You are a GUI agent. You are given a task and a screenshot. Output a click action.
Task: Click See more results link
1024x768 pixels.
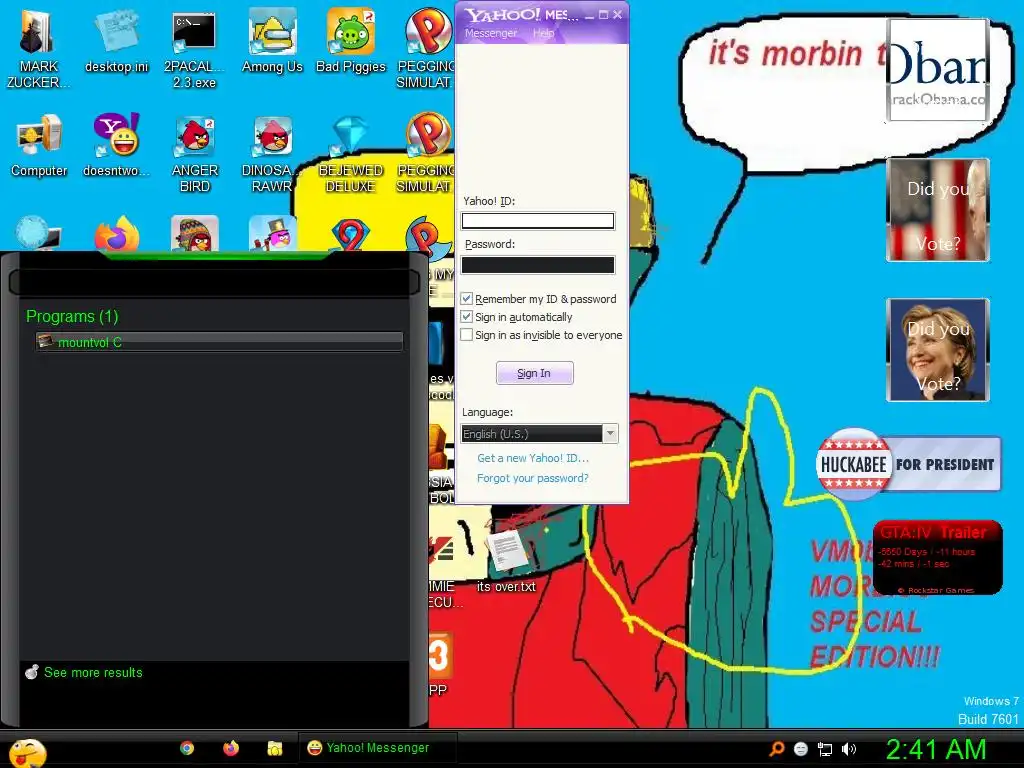pyautogui.click(x=93, y=672)
